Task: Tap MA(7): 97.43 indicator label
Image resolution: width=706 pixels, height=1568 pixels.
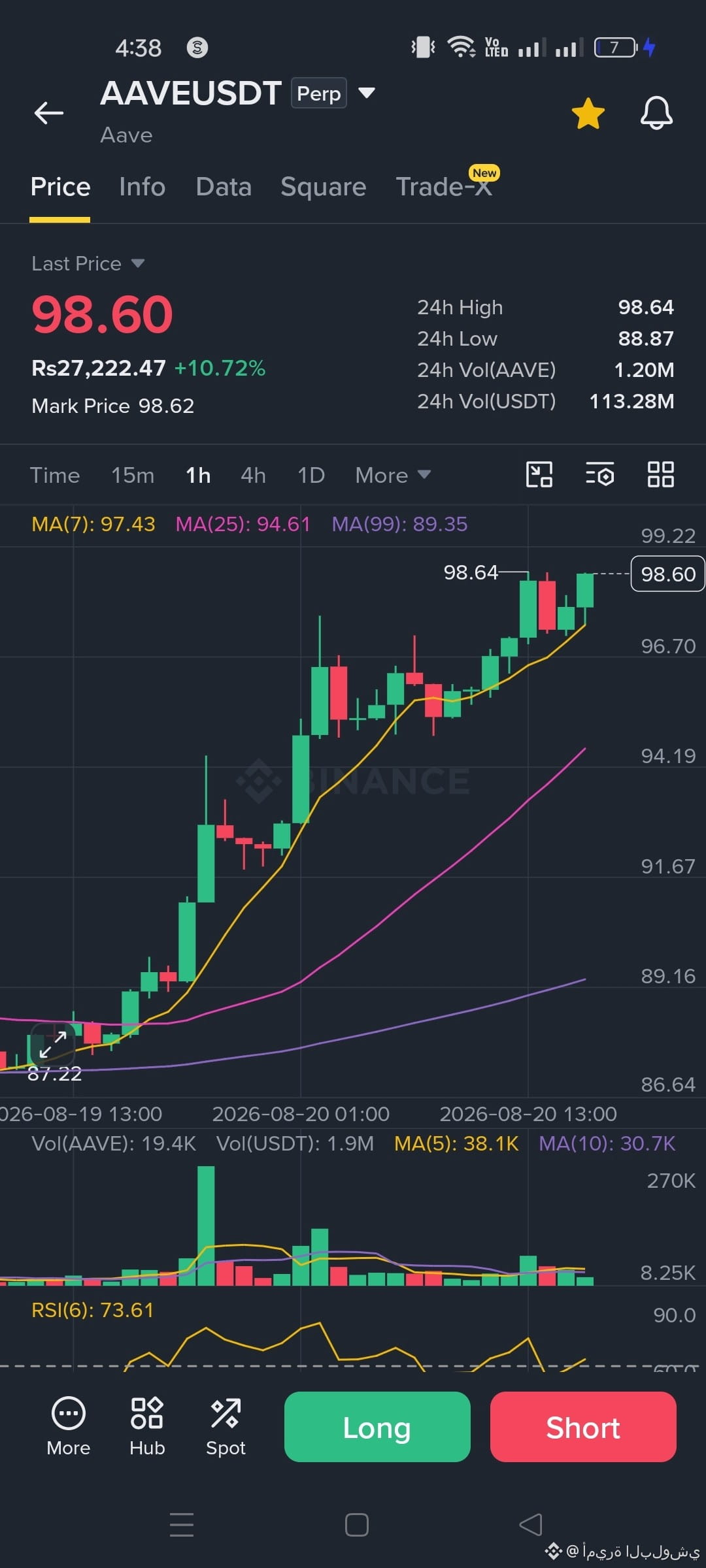Action: pyautogui.click(x=93, y=524)
